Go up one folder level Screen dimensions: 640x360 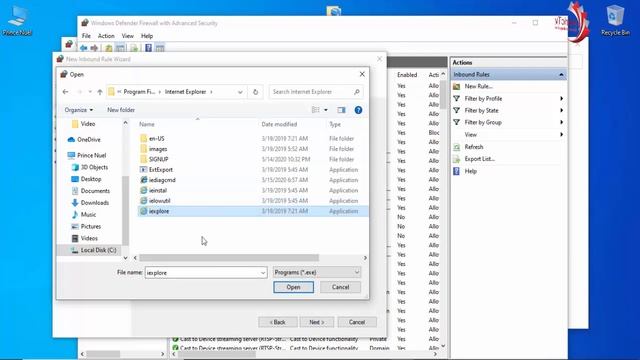(x=100, y=92)
